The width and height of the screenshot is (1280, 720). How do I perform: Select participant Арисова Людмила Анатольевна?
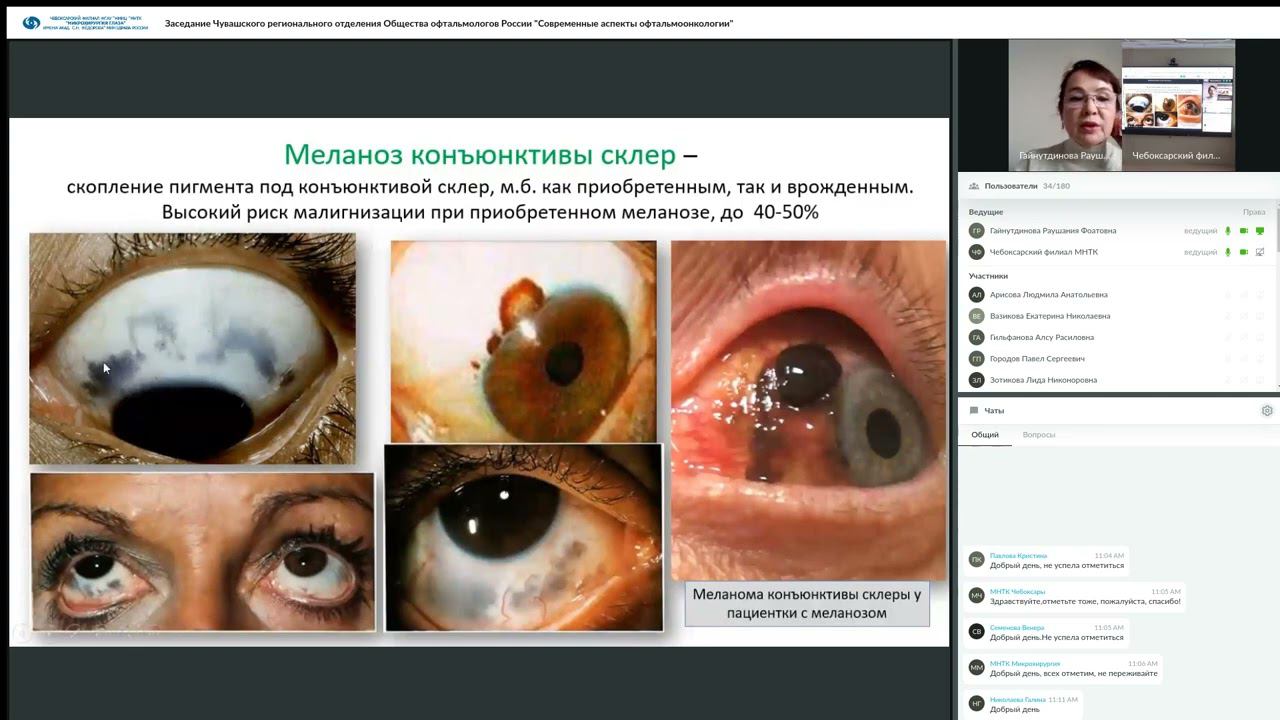point(1049,295)
